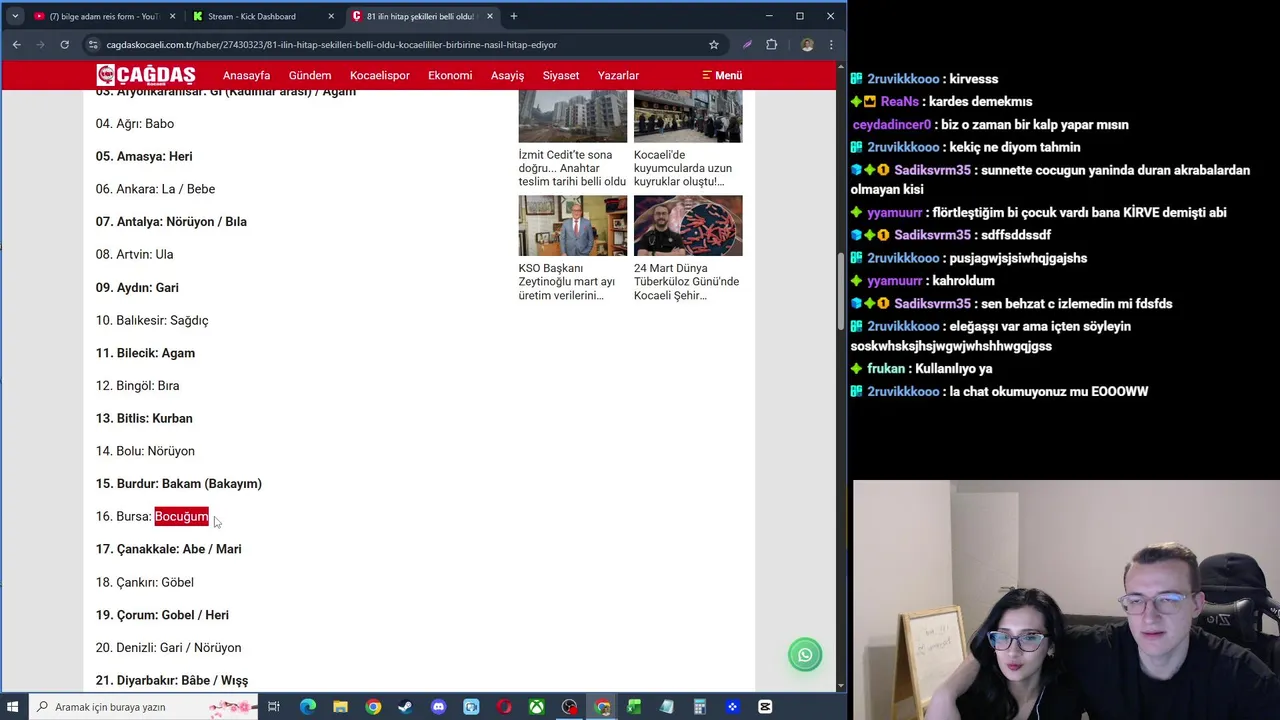Close the Stream - Kick Dashboard tab
Screen dimensions: 1280x720
(x=331, y=16)
